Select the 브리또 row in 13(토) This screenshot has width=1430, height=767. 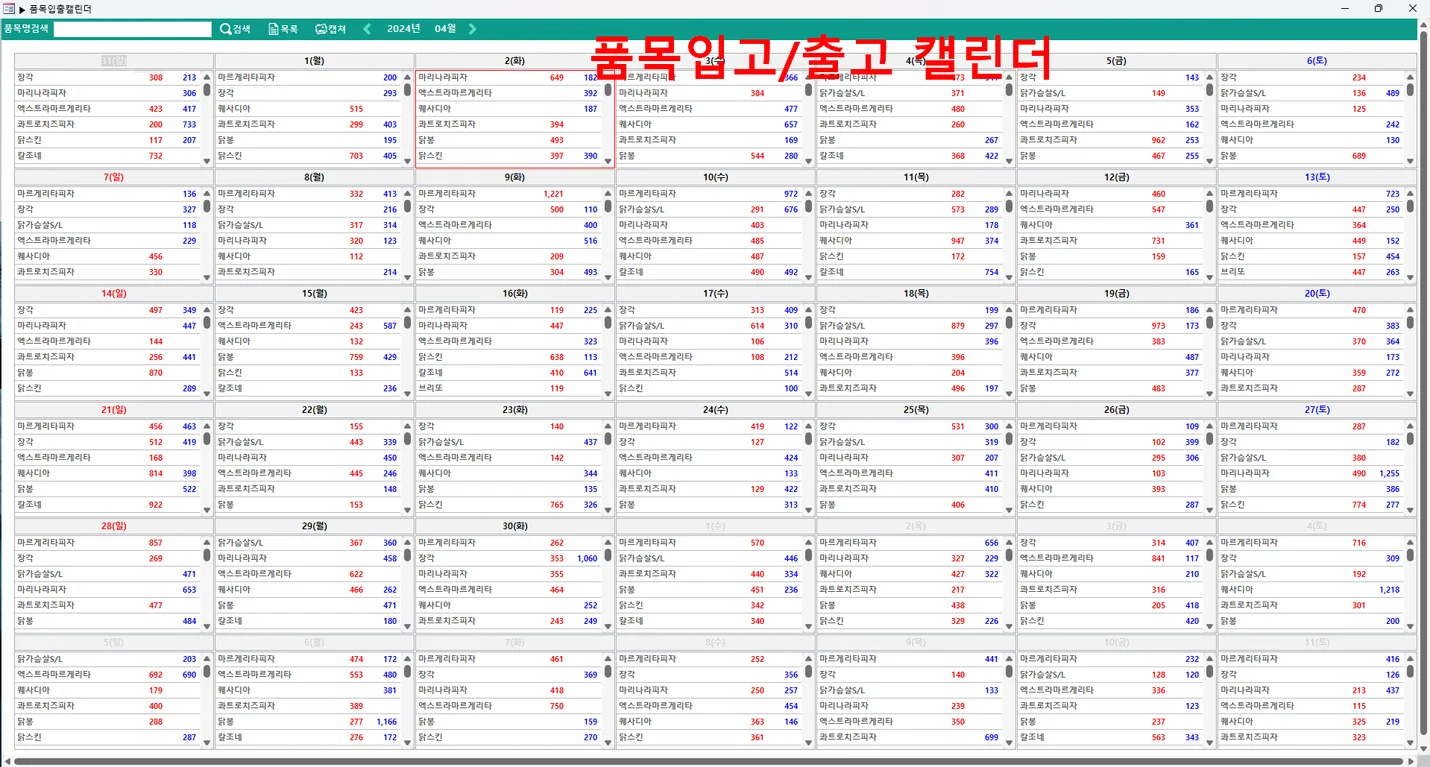[1311, 272]
